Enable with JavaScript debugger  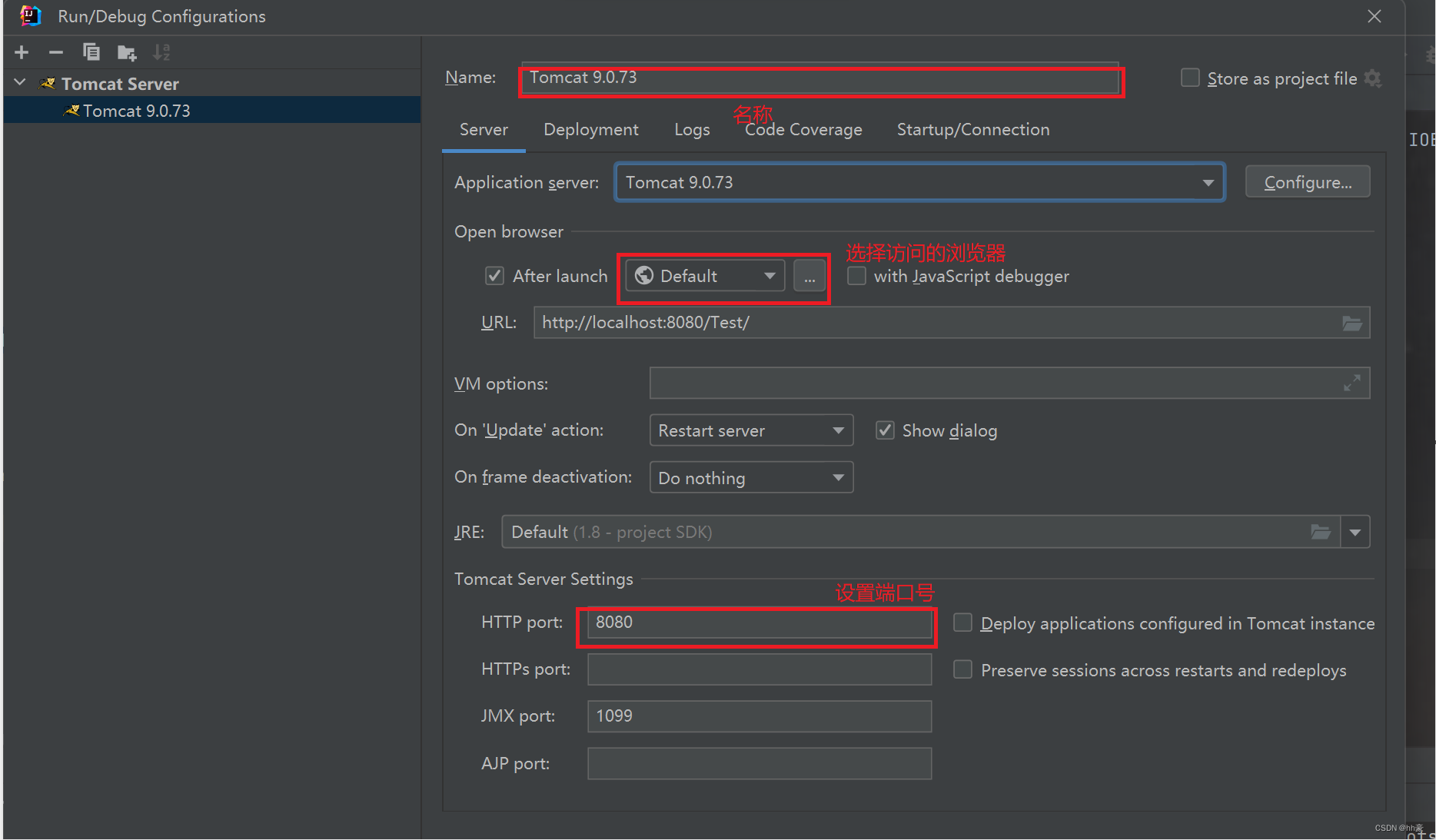(x=856, y=276)
